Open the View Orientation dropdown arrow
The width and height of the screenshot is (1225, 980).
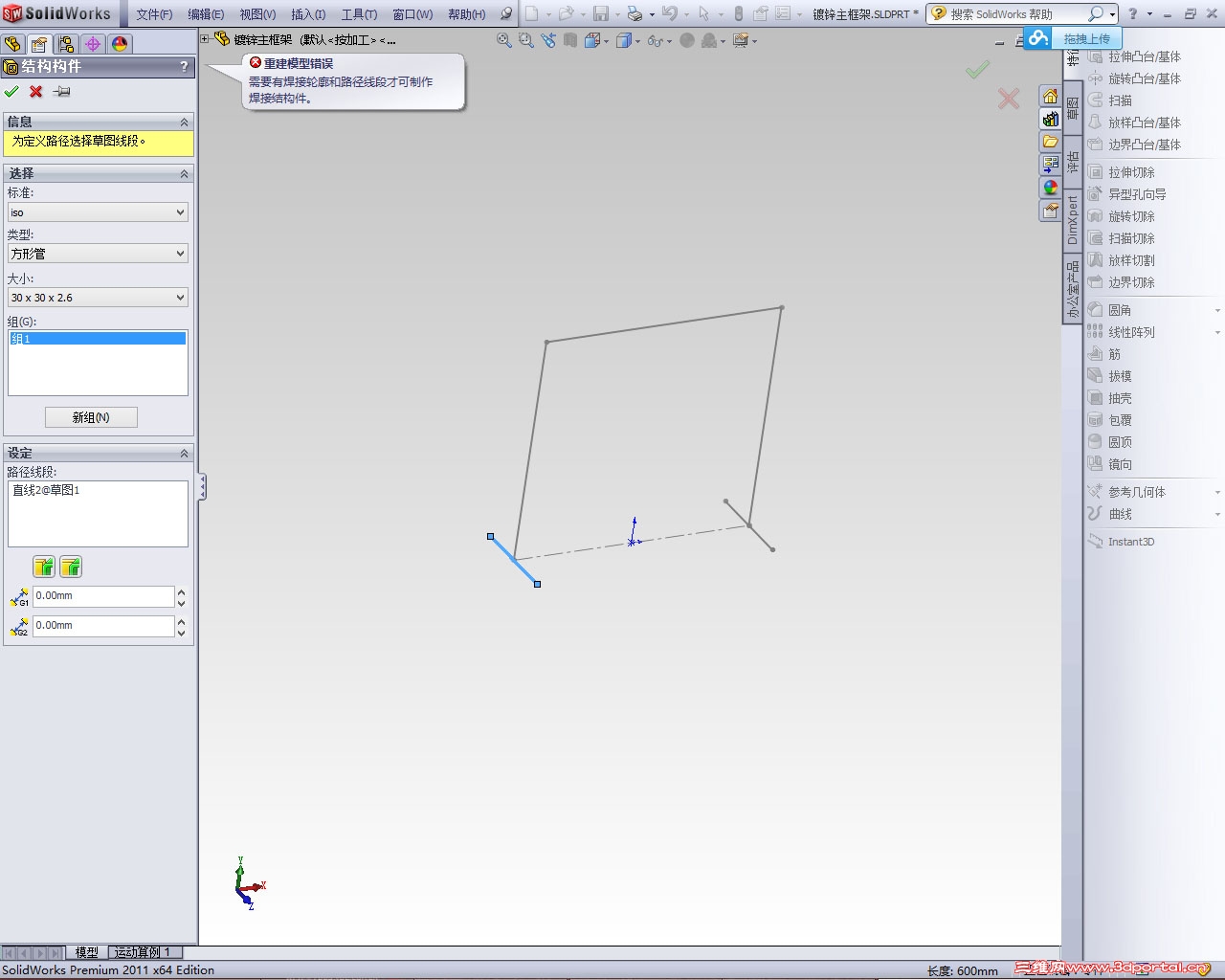[607, 41]
